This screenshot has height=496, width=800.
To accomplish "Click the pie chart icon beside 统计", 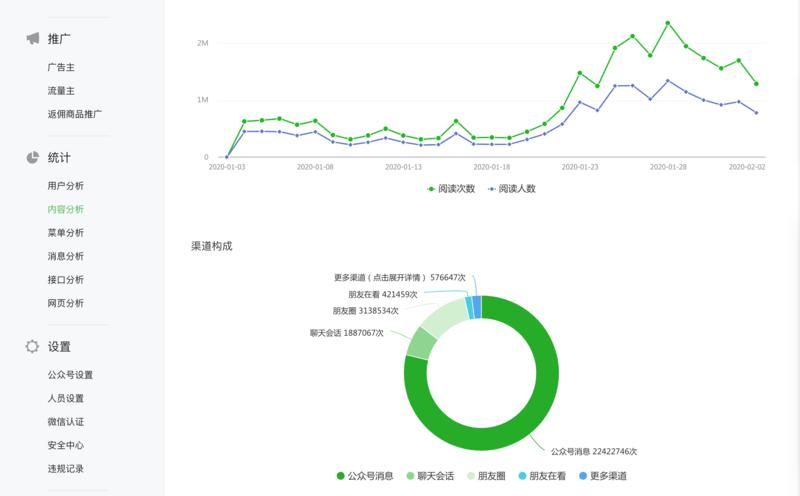I will pyautogui.click(x=33, y=158).
